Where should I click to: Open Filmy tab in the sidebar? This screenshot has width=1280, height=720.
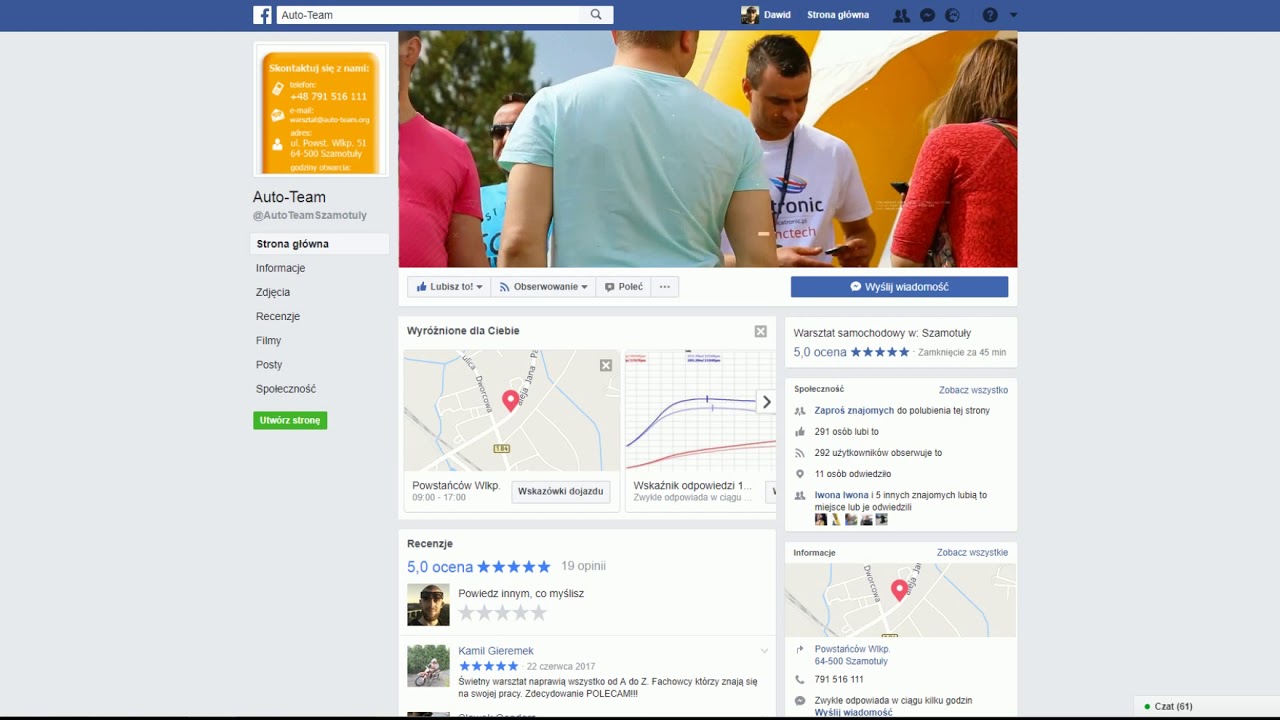[x=268, y=340]
